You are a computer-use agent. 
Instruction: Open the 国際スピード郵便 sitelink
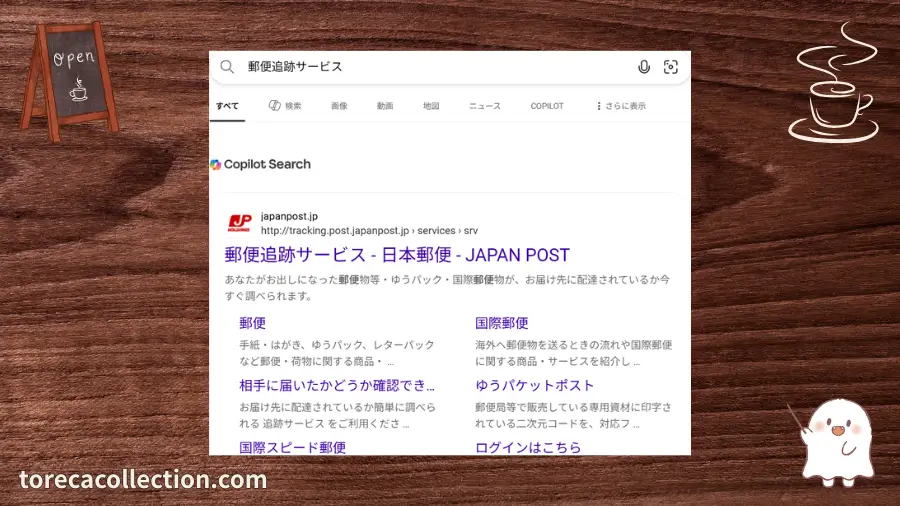click(x=293, y=447)
